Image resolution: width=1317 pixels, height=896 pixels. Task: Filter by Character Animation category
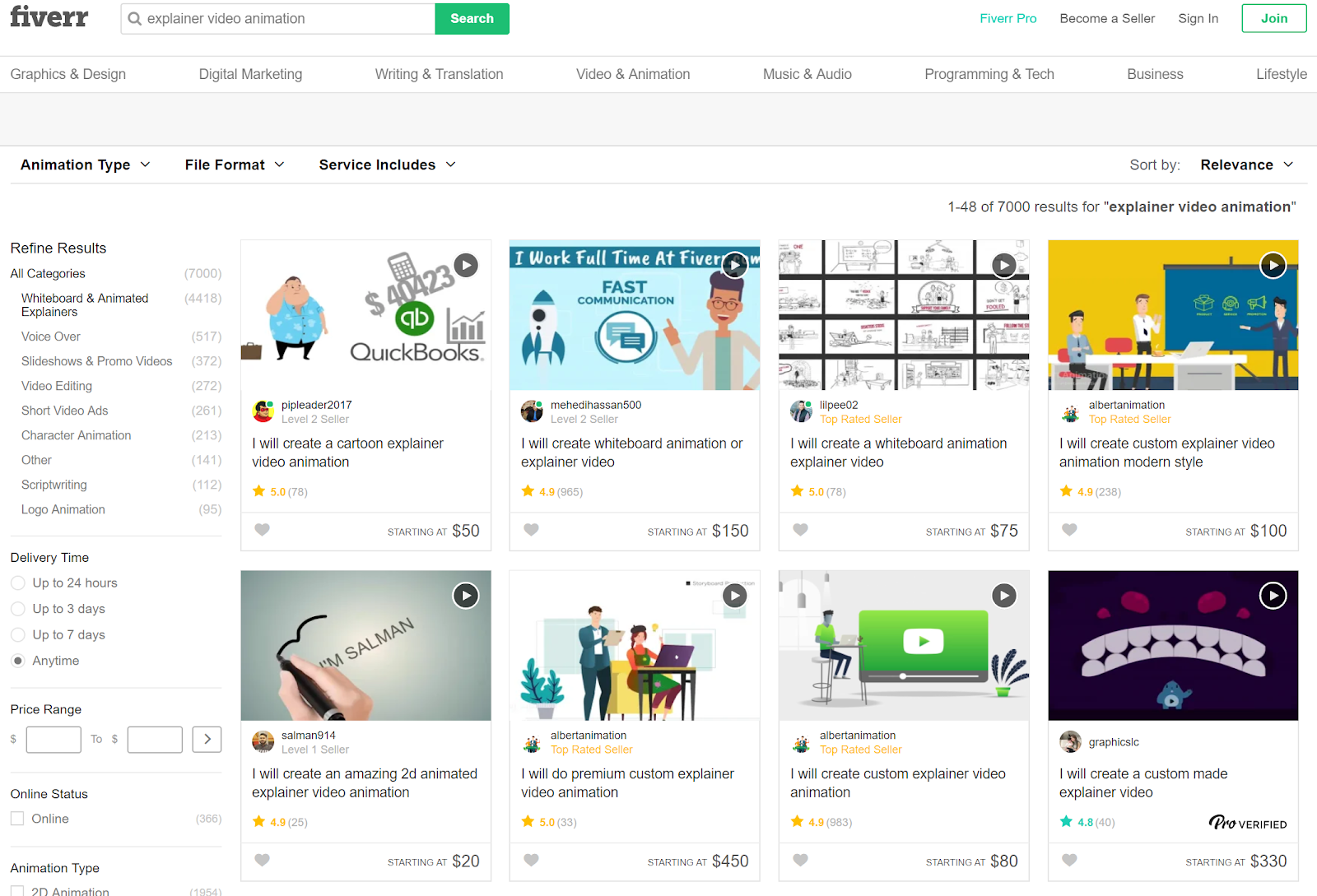tap(77, 435)
